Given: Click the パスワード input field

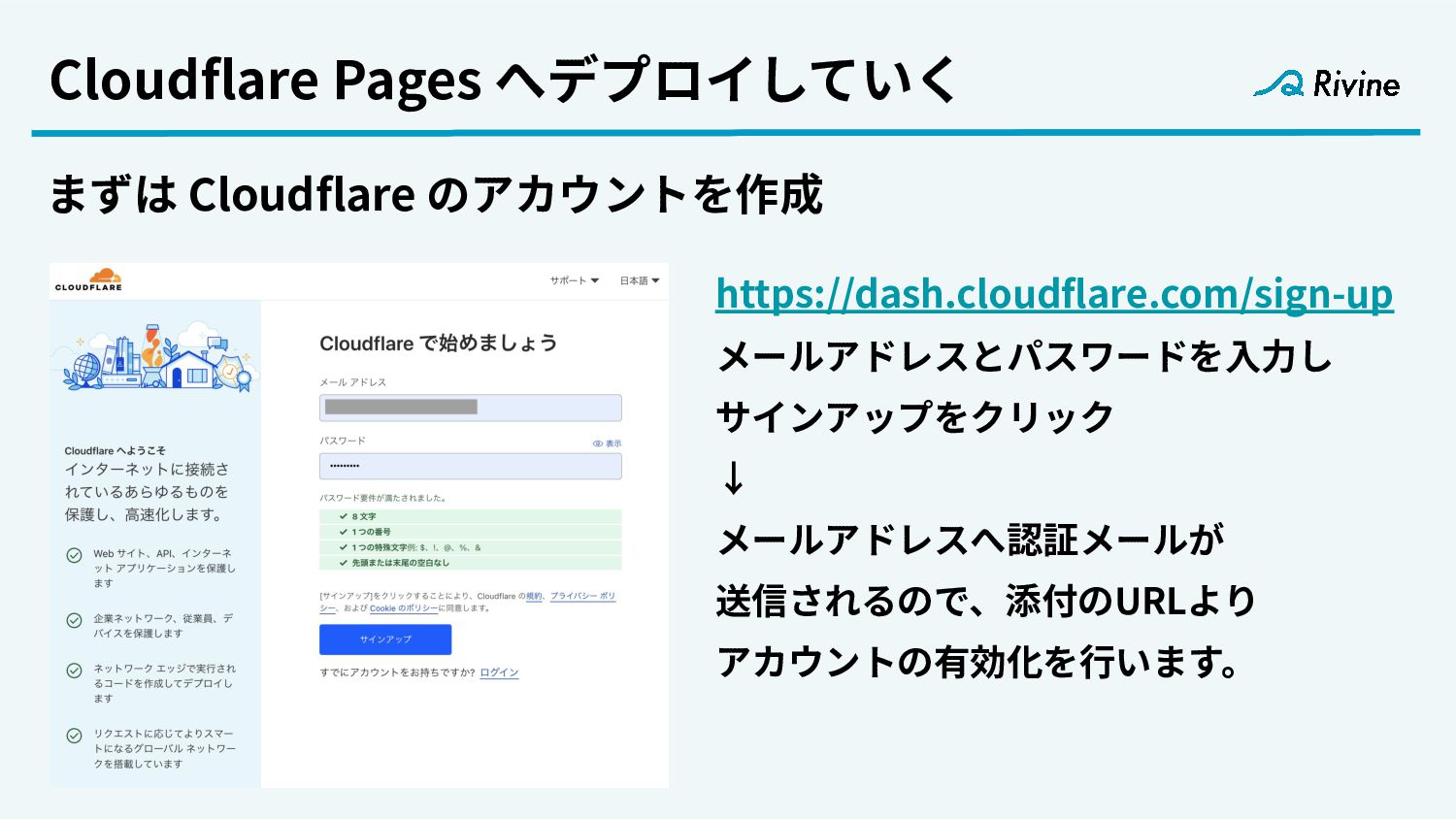Looking at the screenshot, I should point(471,466).
